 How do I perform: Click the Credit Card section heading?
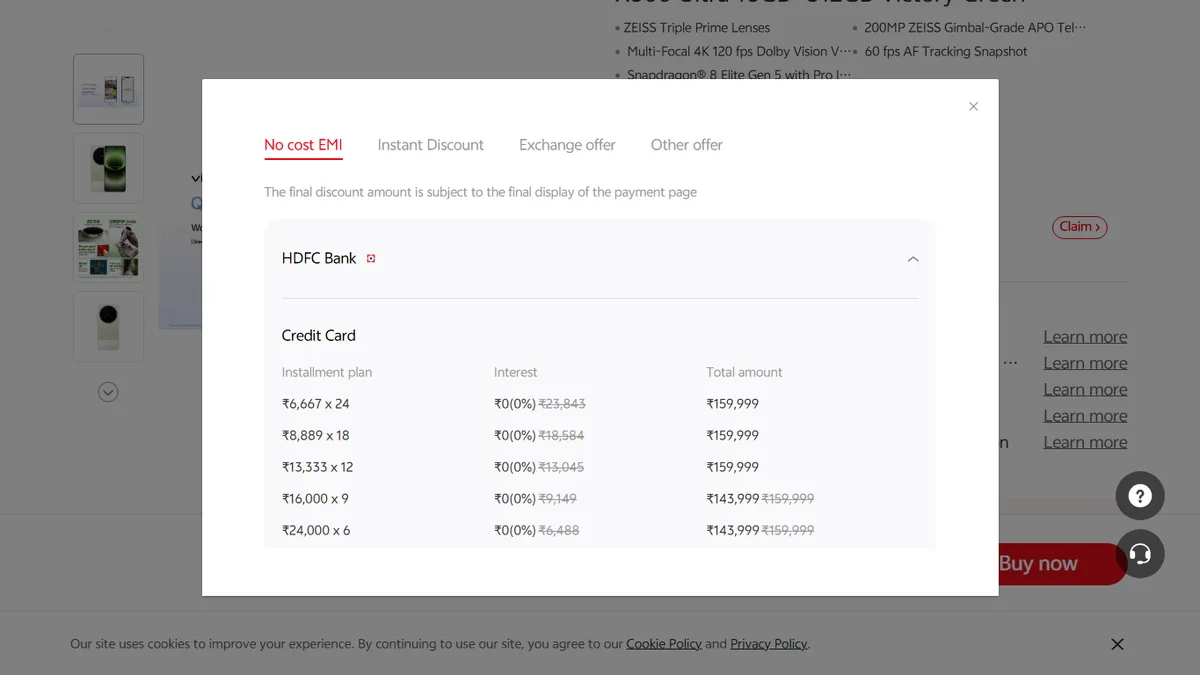(319, 336)
